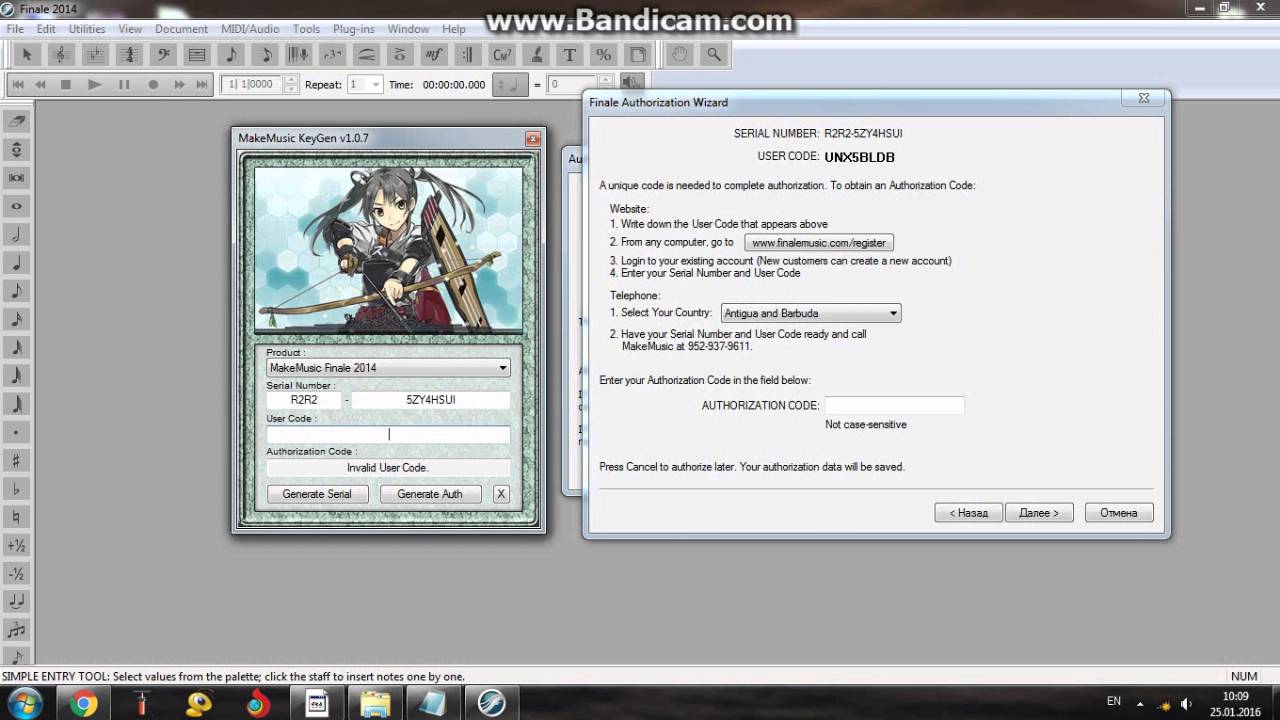This screenshot has width=1280, height=720.
Task: Click the playback speaker settings icon
Action: coord(632,84)
